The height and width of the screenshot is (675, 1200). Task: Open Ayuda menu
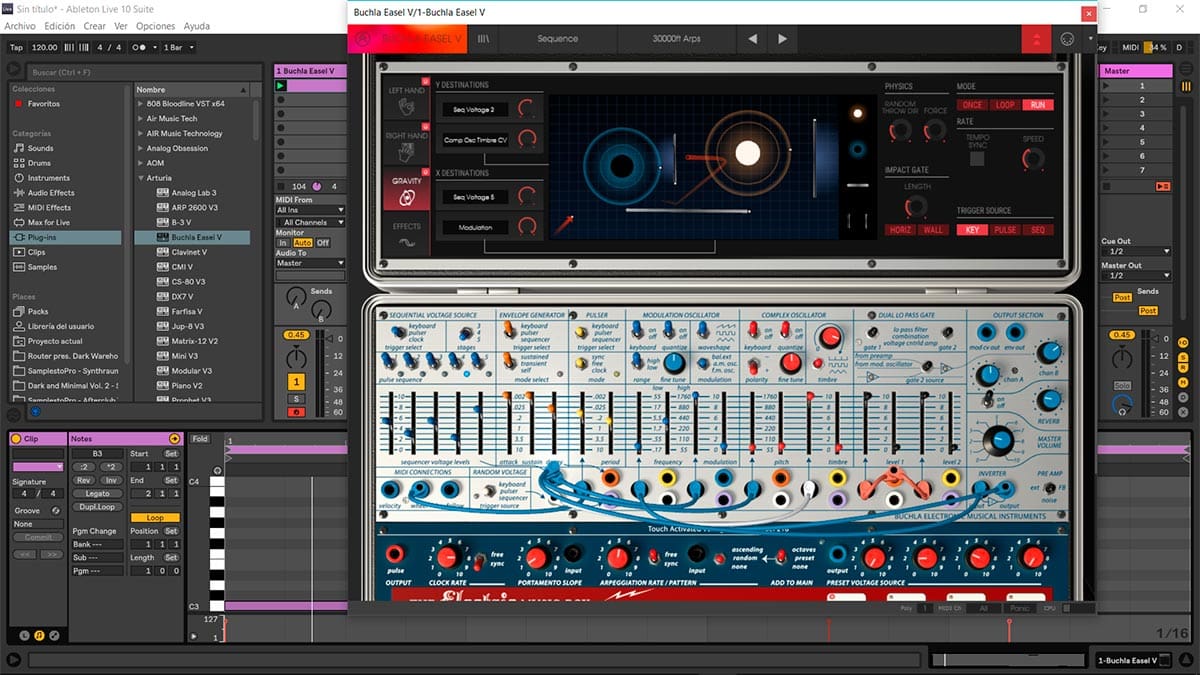click(x=197, y=26)
